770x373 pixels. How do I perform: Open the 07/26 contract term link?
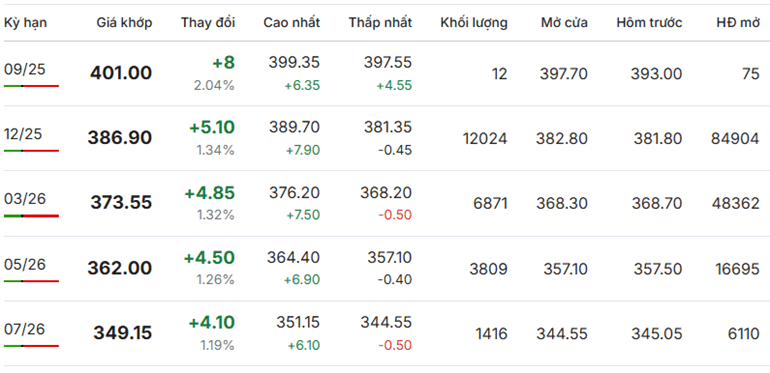(x=25, y=329)
